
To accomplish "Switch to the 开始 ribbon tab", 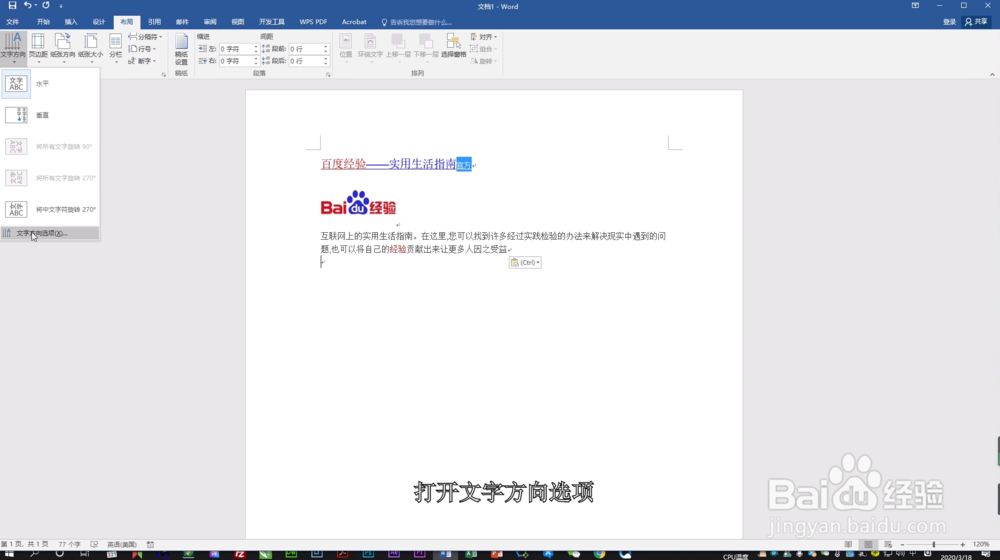I will pyautogui.click(x=43, y=22).
